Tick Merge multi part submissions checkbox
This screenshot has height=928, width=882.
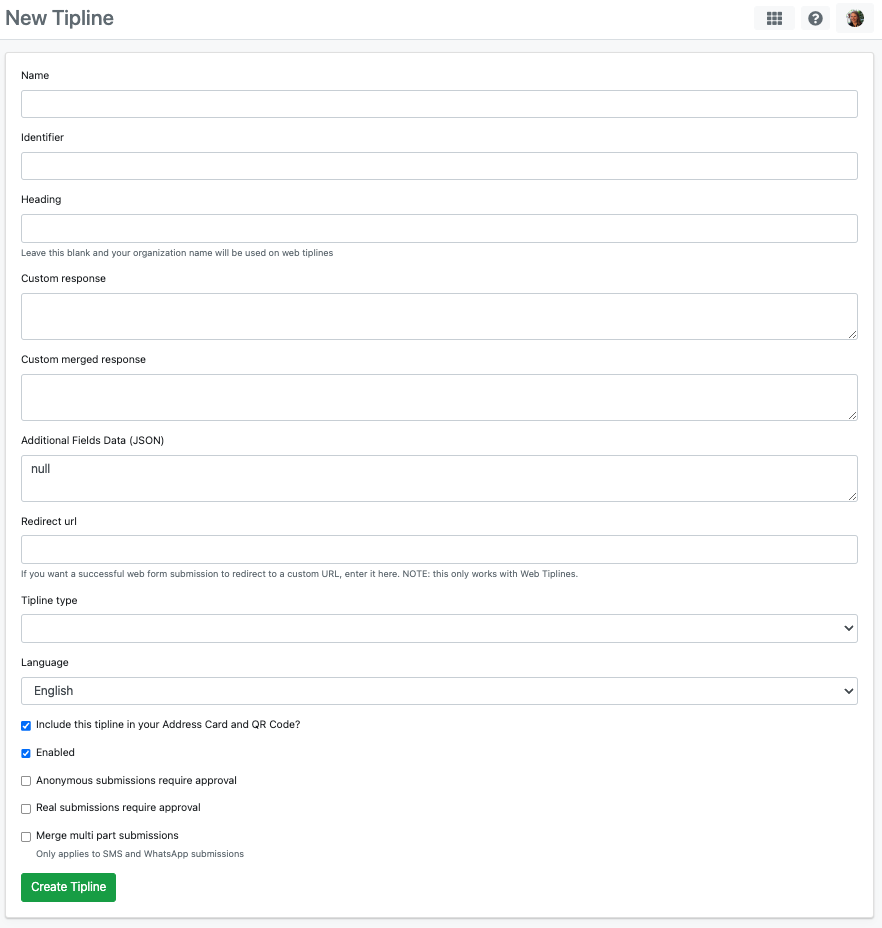point(26,836)
